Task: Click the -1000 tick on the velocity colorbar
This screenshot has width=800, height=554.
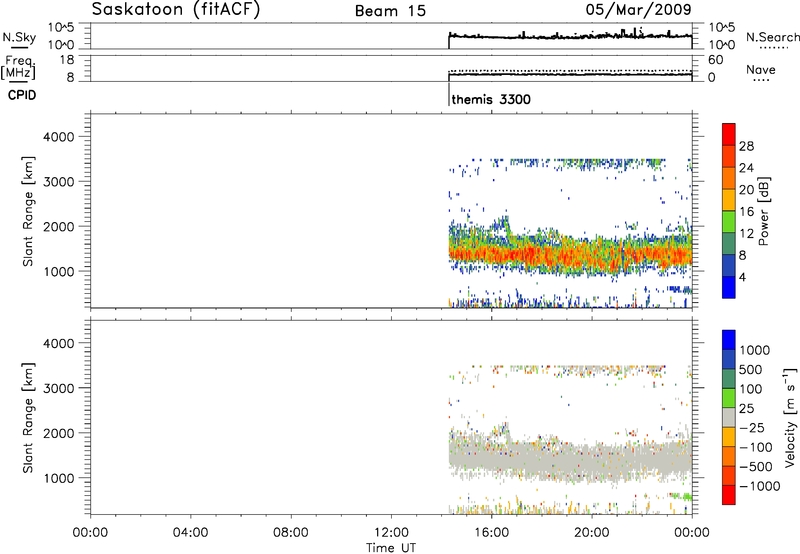Action: click(760, 486)
